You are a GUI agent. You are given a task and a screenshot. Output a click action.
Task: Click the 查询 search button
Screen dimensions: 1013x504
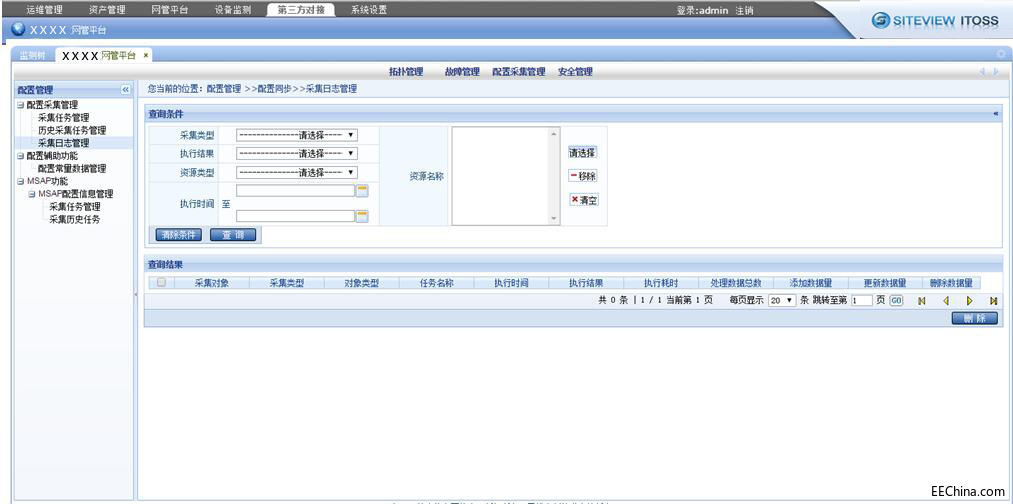point(233,235)
